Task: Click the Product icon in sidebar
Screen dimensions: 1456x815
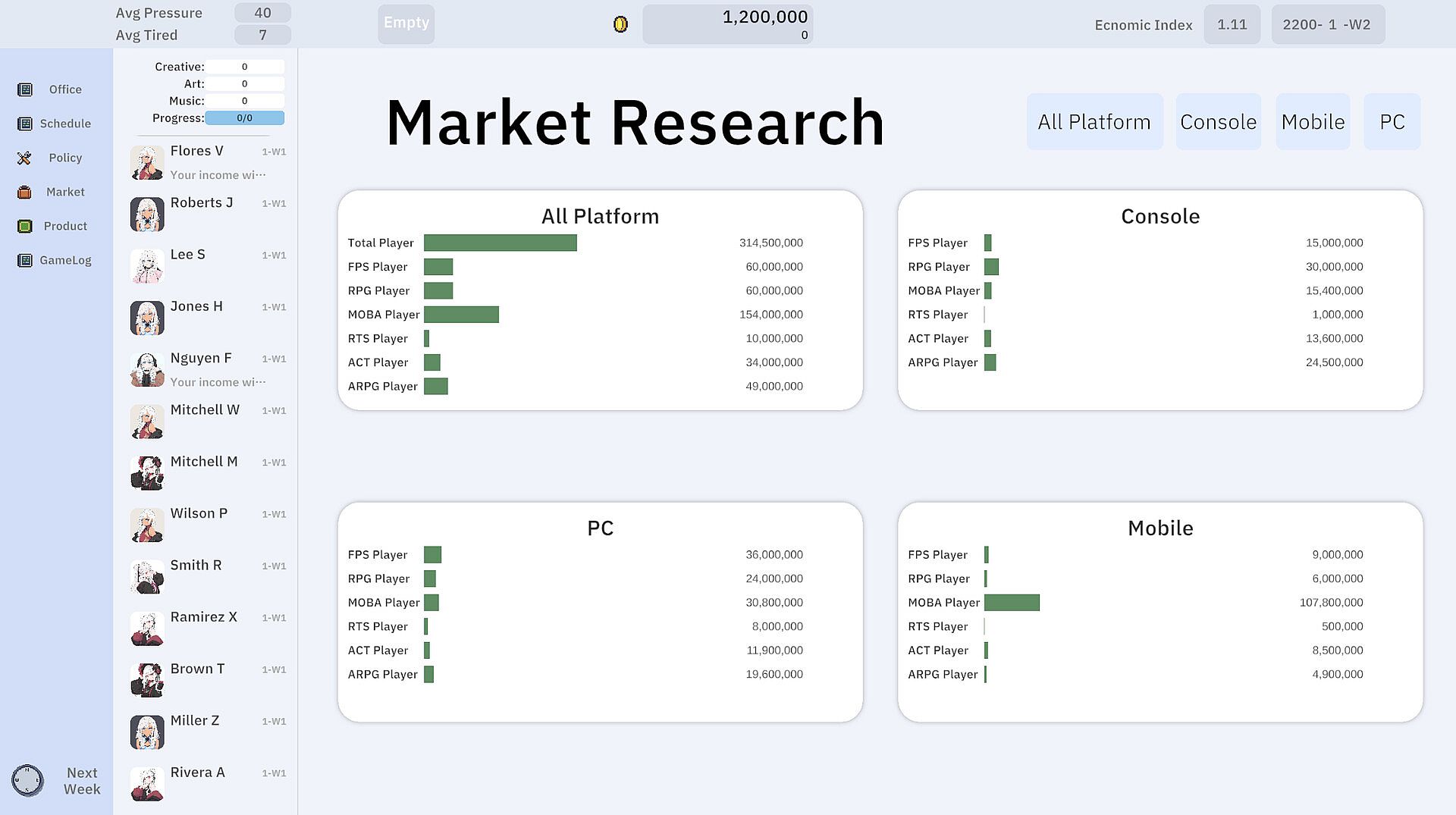Action: [x=25, y=226]
